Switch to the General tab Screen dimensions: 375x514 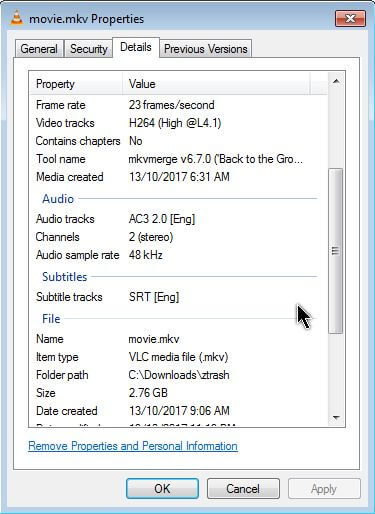39,49
